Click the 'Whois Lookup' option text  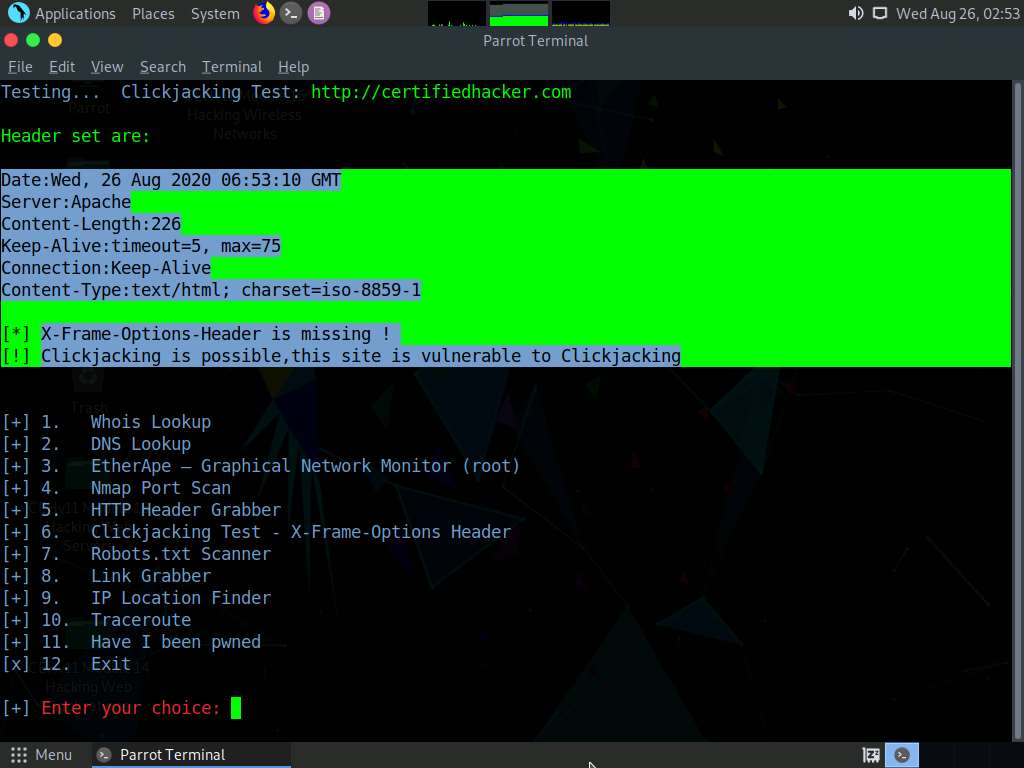pyautogui.click(x=151, y=423)
